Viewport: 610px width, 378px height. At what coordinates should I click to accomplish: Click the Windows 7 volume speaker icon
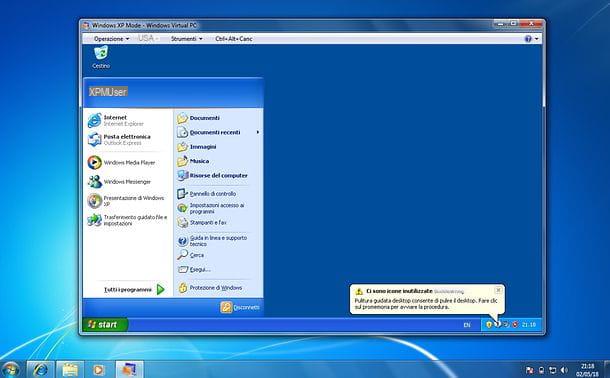coord(564,370)
